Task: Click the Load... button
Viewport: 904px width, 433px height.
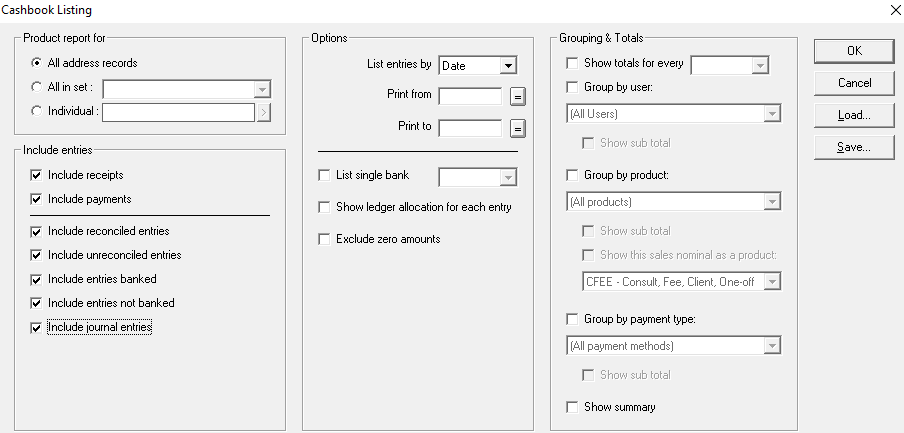Action: 853,115
